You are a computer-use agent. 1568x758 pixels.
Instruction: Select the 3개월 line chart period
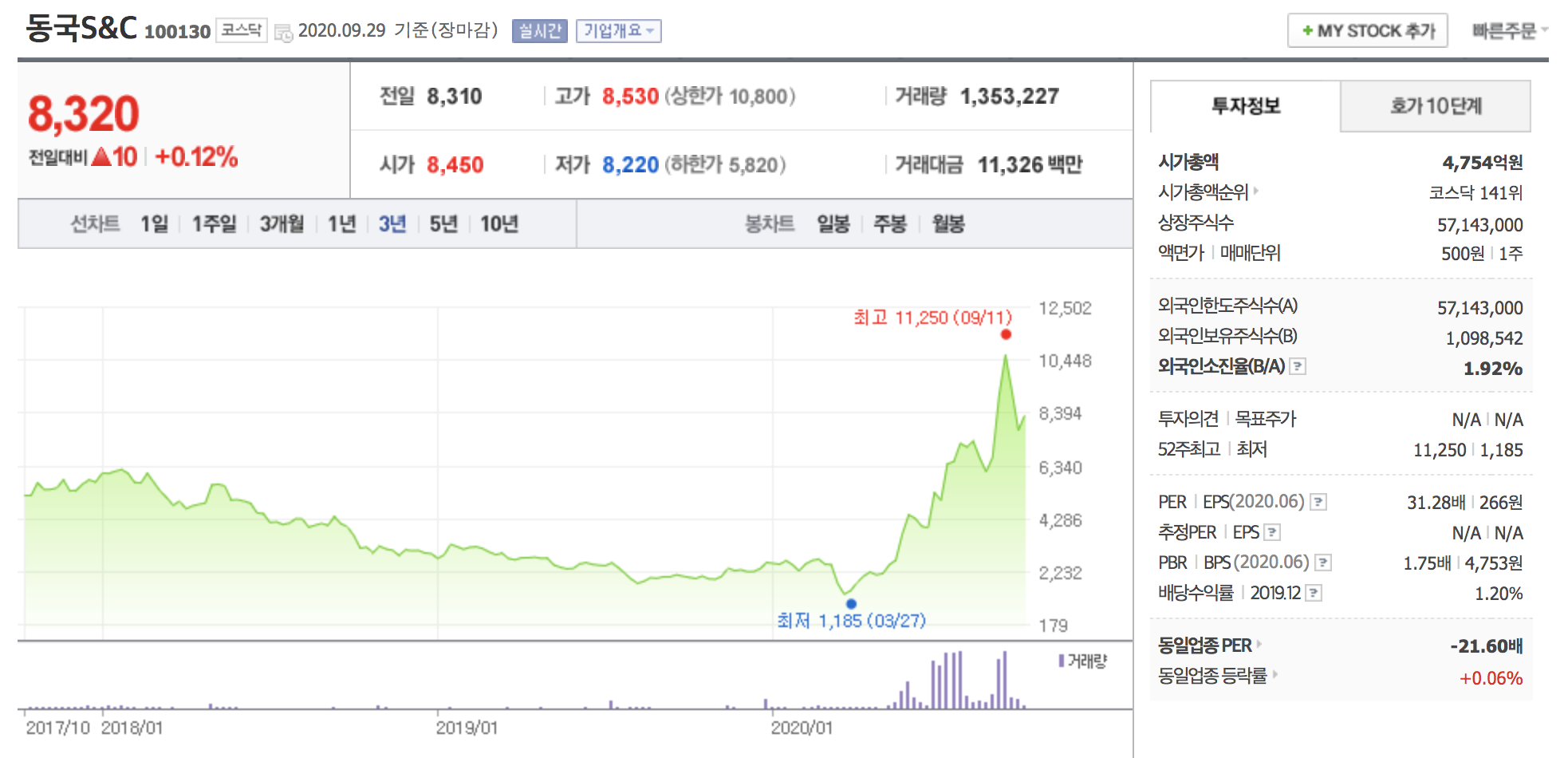pyautogui.click(x=282, y=224)
